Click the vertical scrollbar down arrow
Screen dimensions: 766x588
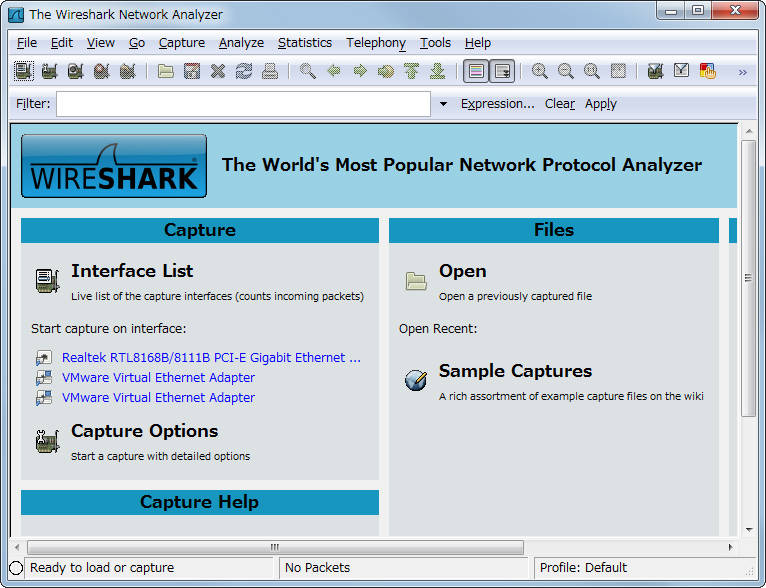[x=749, y=529]
